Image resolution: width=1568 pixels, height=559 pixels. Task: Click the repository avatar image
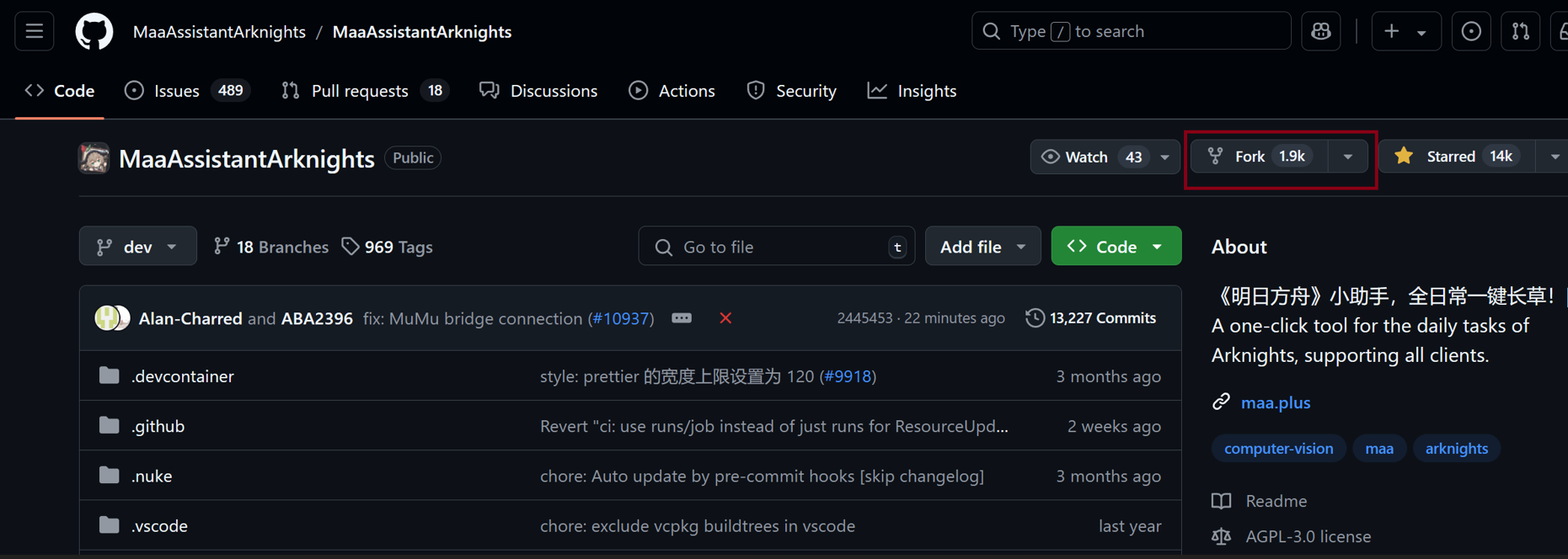pyautogui.click(x=94, y=158)
